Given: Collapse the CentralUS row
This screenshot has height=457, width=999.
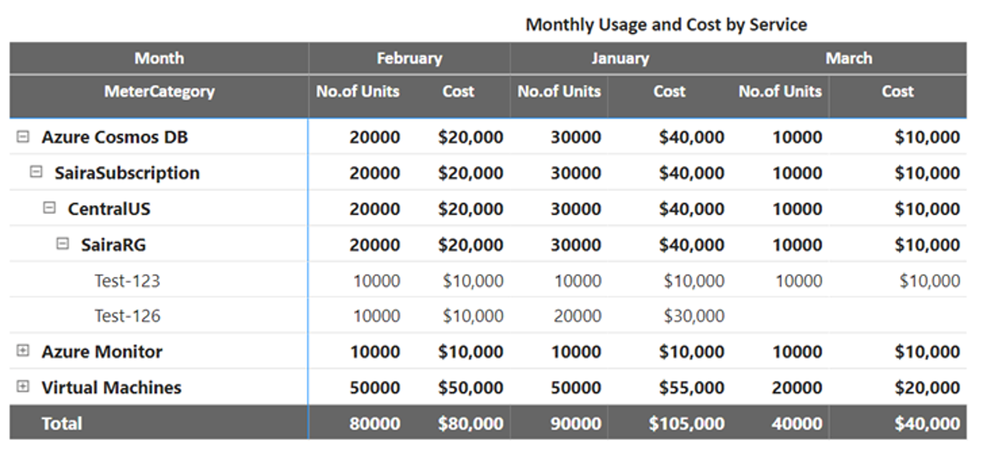Looking at the screenshot, I should pyautogui.click(x=49, y=209).
